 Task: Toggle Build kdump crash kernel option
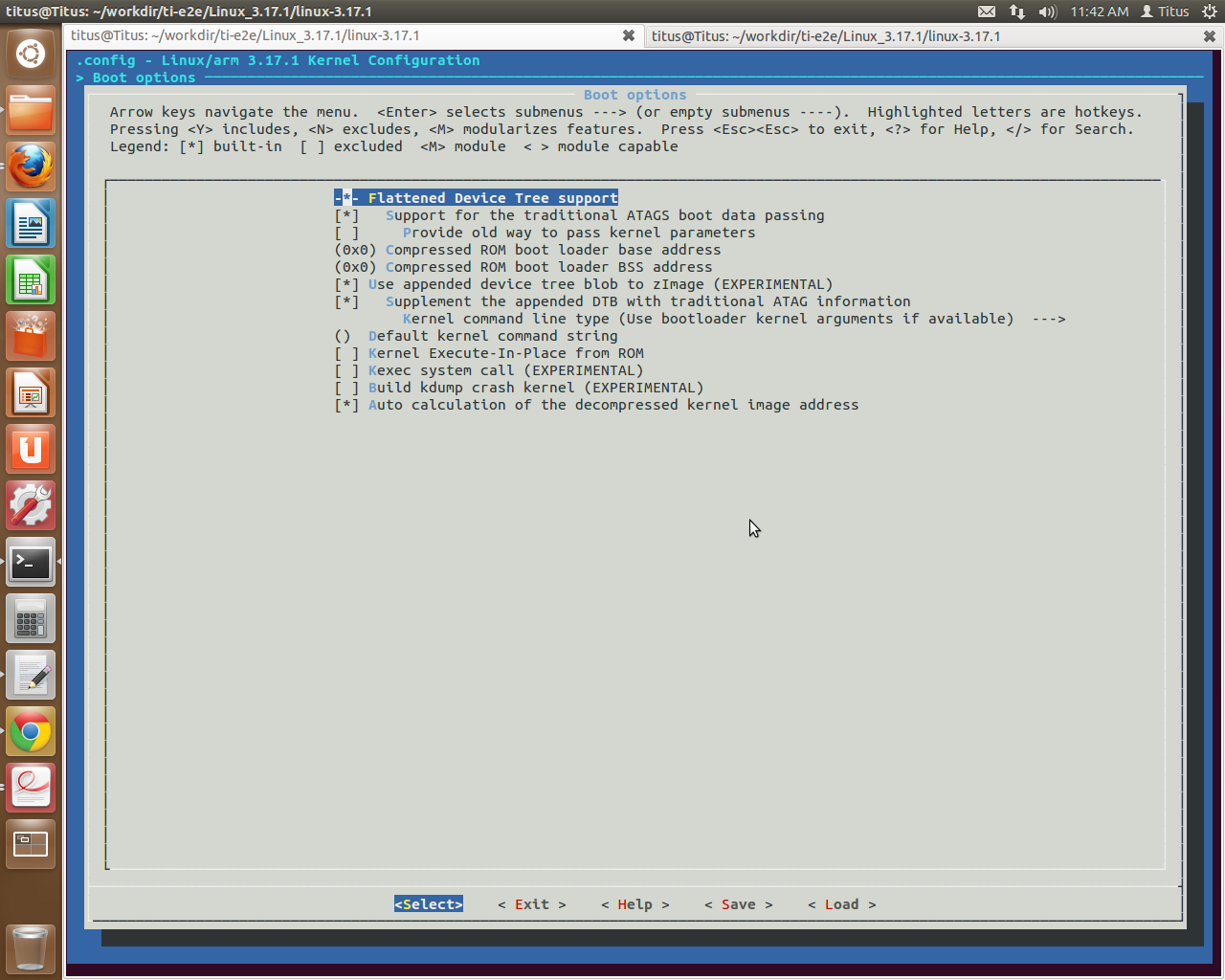519,388
